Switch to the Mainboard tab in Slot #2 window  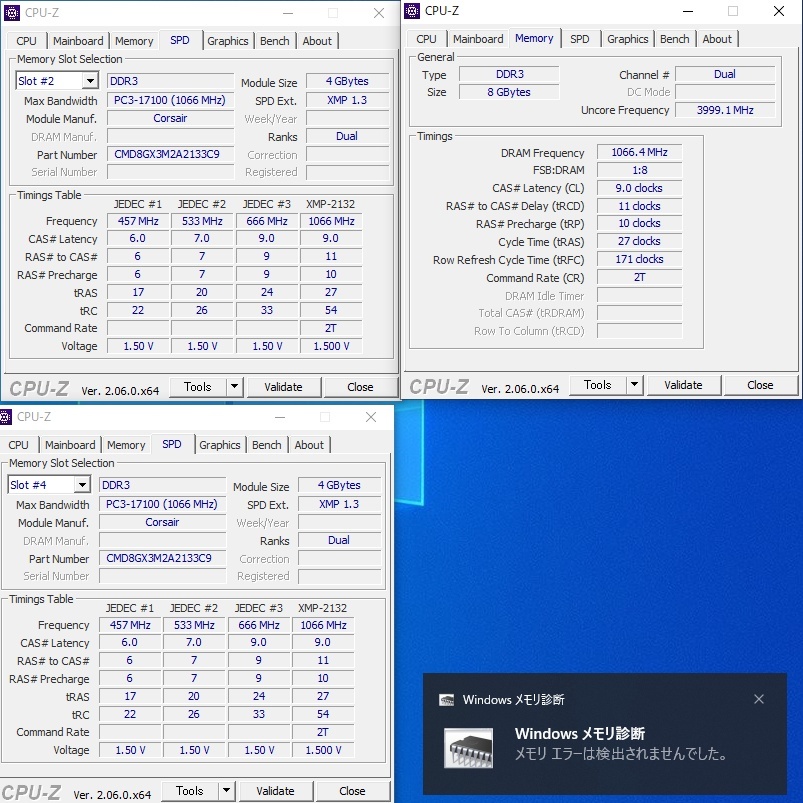pos(78,41)
